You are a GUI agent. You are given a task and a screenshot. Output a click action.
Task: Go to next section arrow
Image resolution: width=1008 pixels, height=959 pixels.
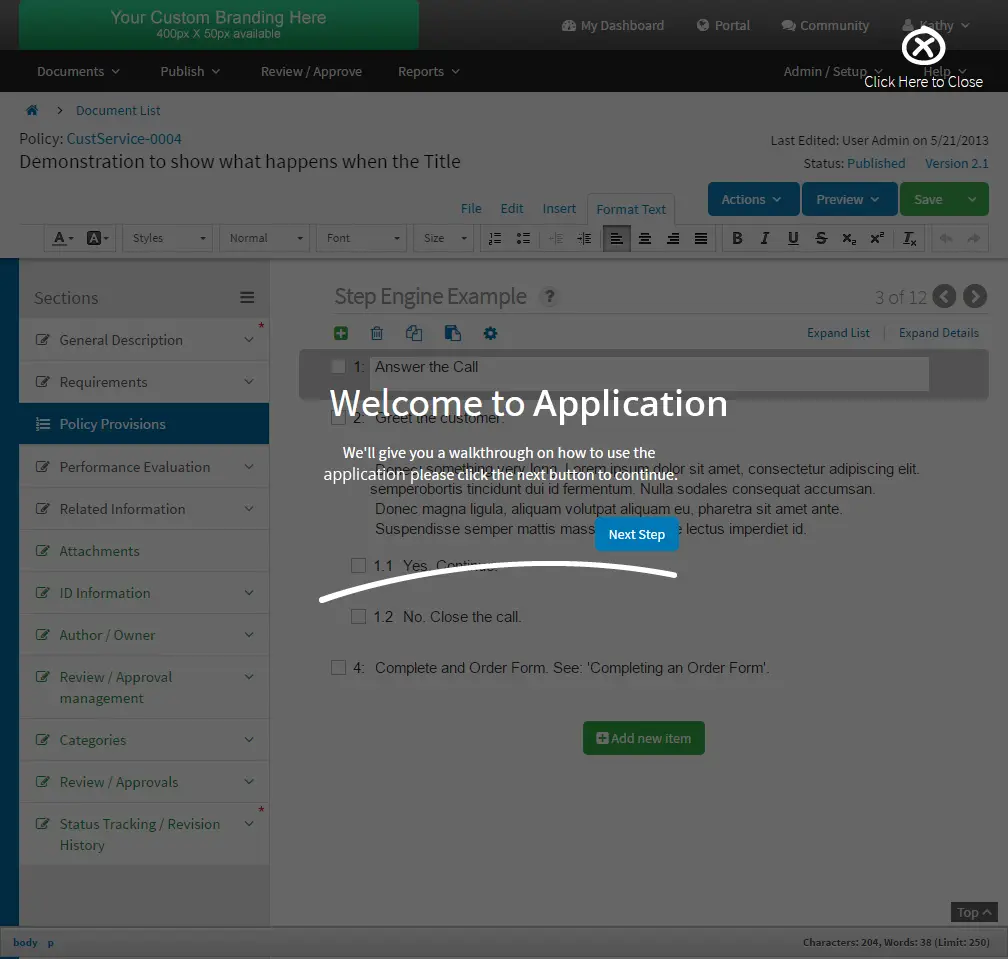(x=975, y=296)
